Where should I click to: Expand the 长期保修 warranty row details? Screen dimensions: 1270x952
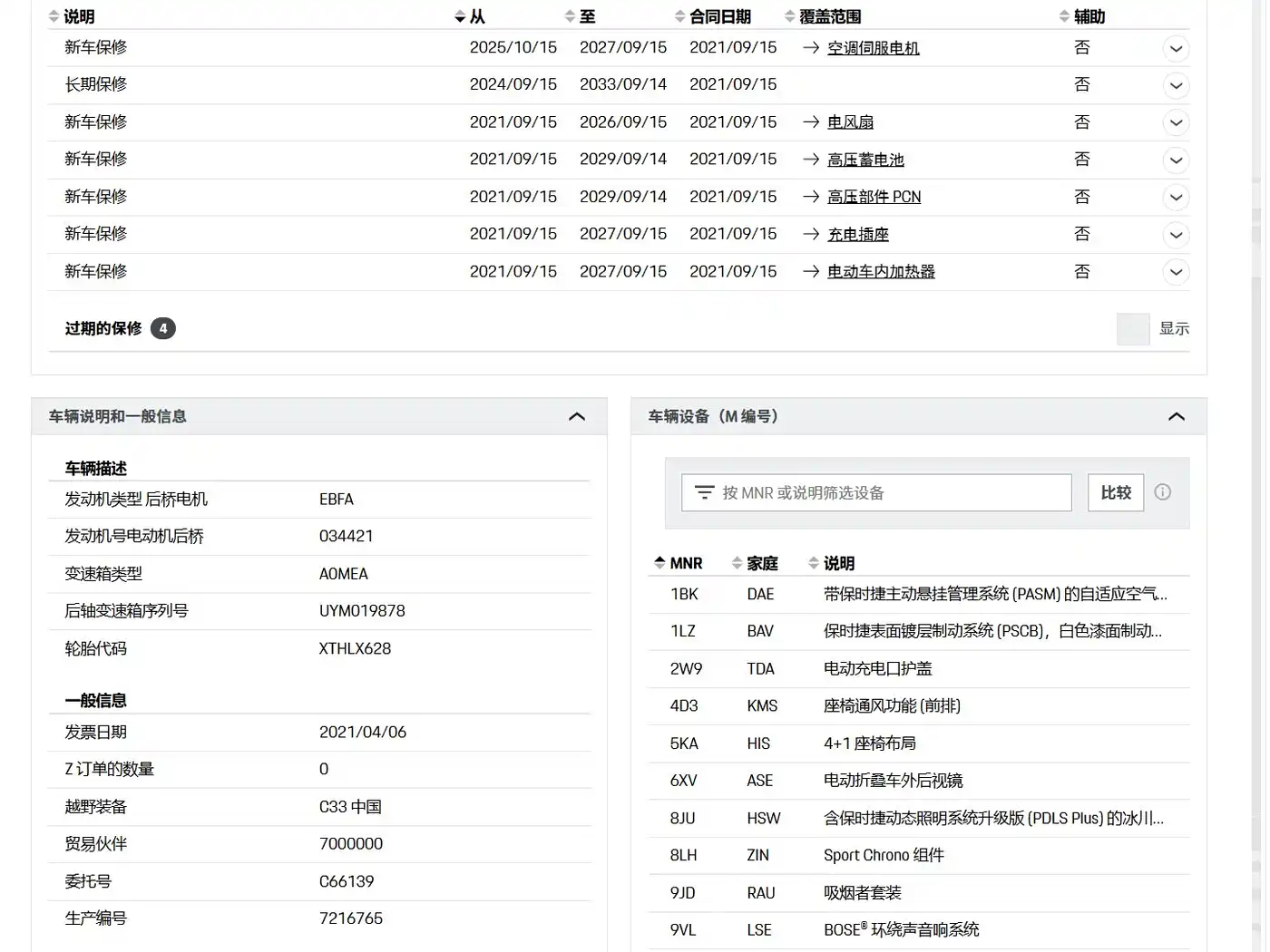pyautogui.click(x=1176, y=85)
